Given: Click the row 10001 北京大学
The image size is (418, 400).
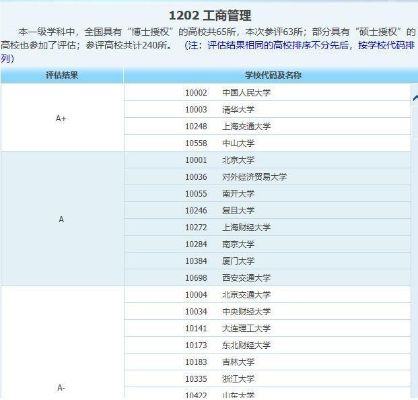Looking at the screenshot, I should tap(267, 160).
